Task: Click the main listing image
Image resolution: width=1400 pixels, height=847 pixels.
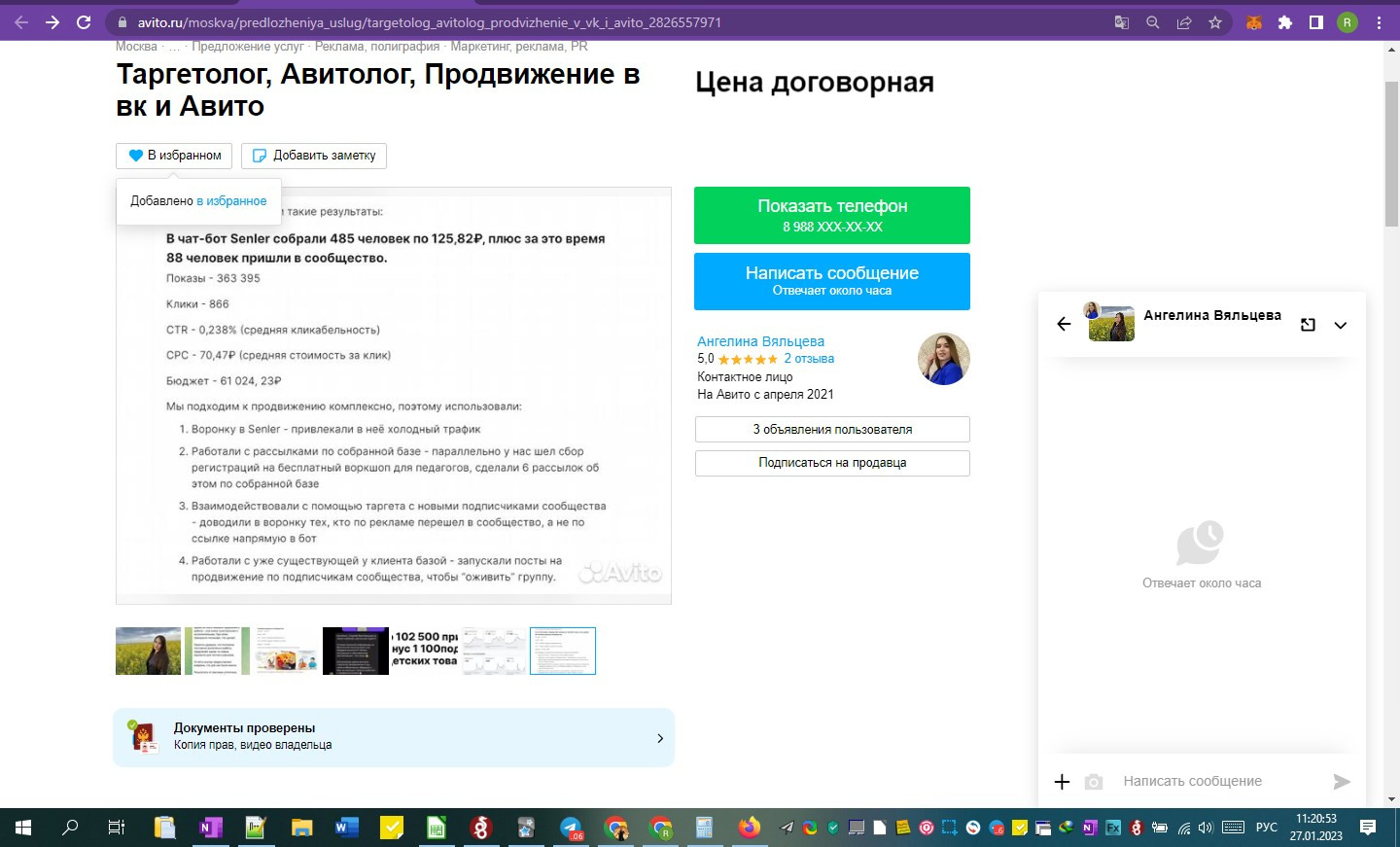Action: point(394,396)
